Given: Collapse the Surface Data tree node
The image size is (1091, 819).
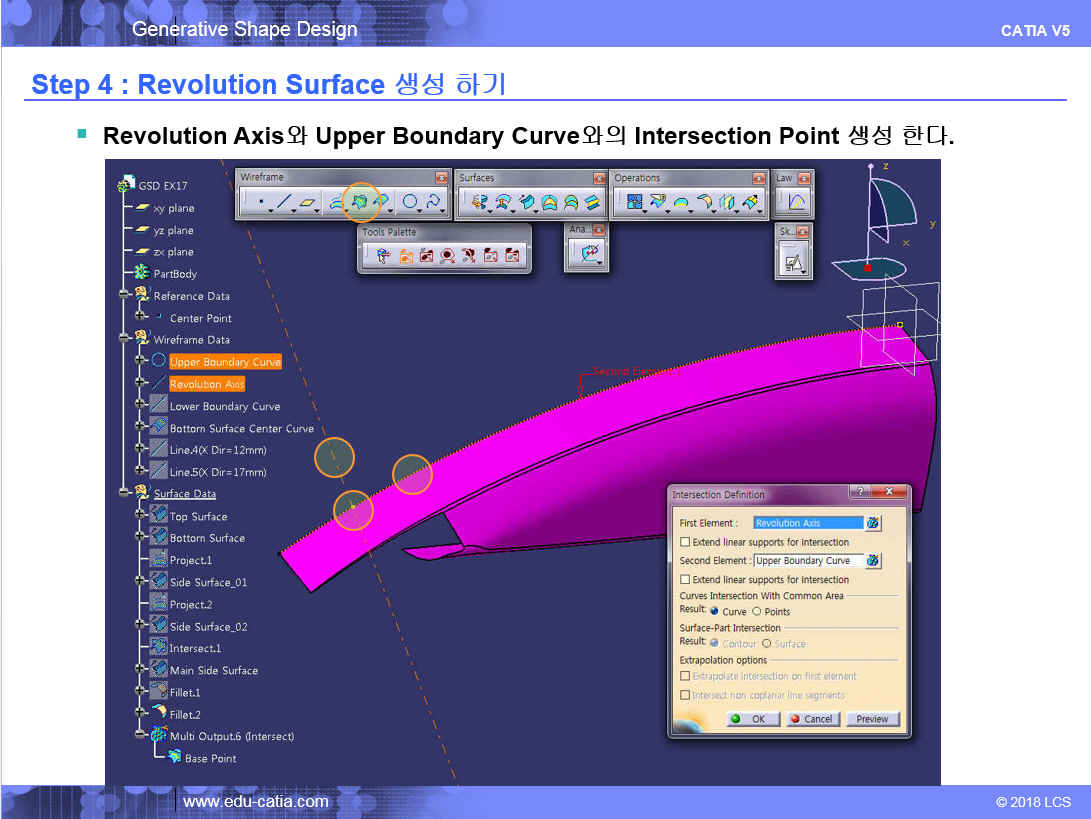Looking at the screenshot, I should point(124,494).
